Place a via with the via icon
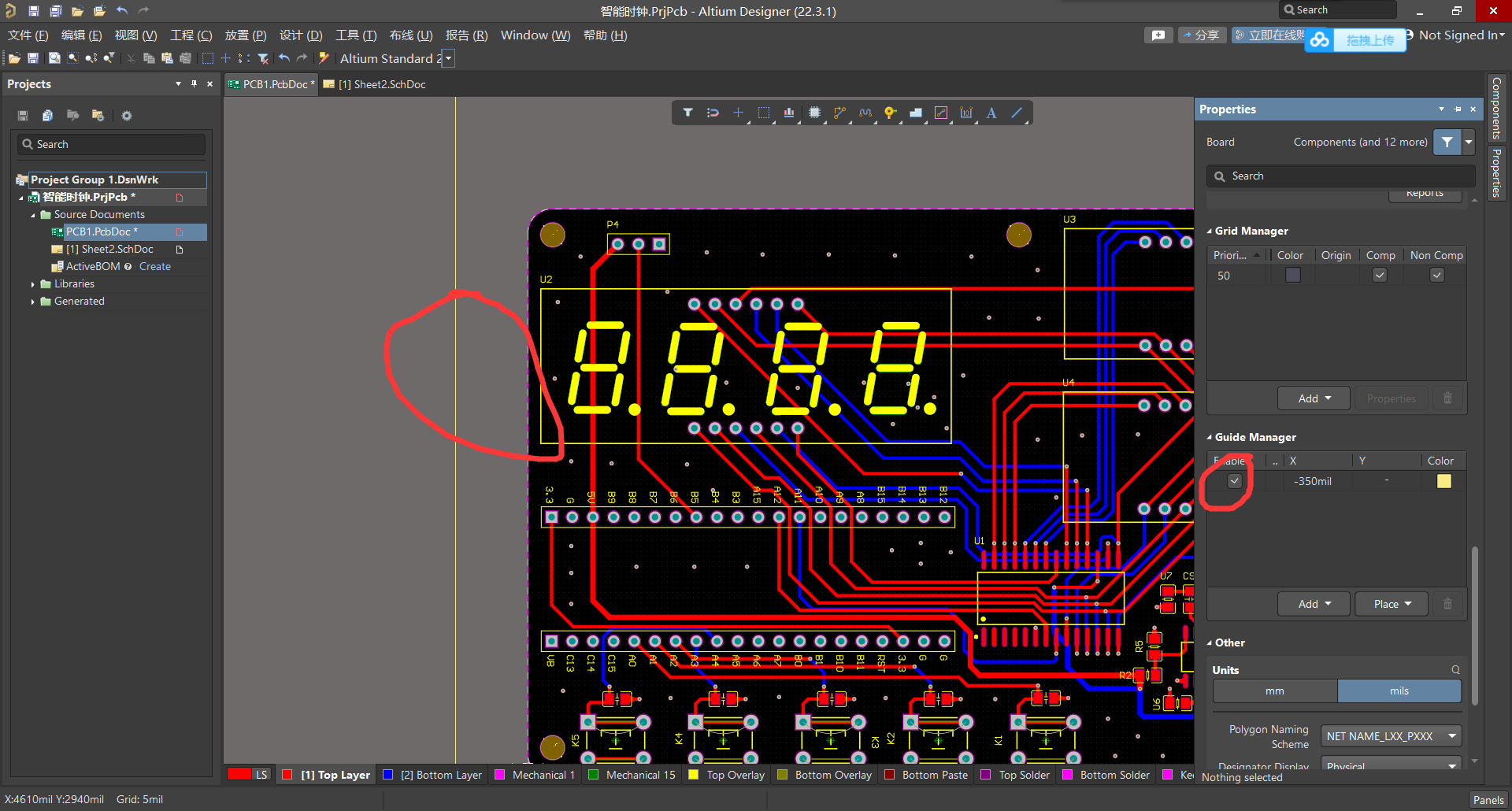This screenshot has width=1512, height=811. (890, 113)
